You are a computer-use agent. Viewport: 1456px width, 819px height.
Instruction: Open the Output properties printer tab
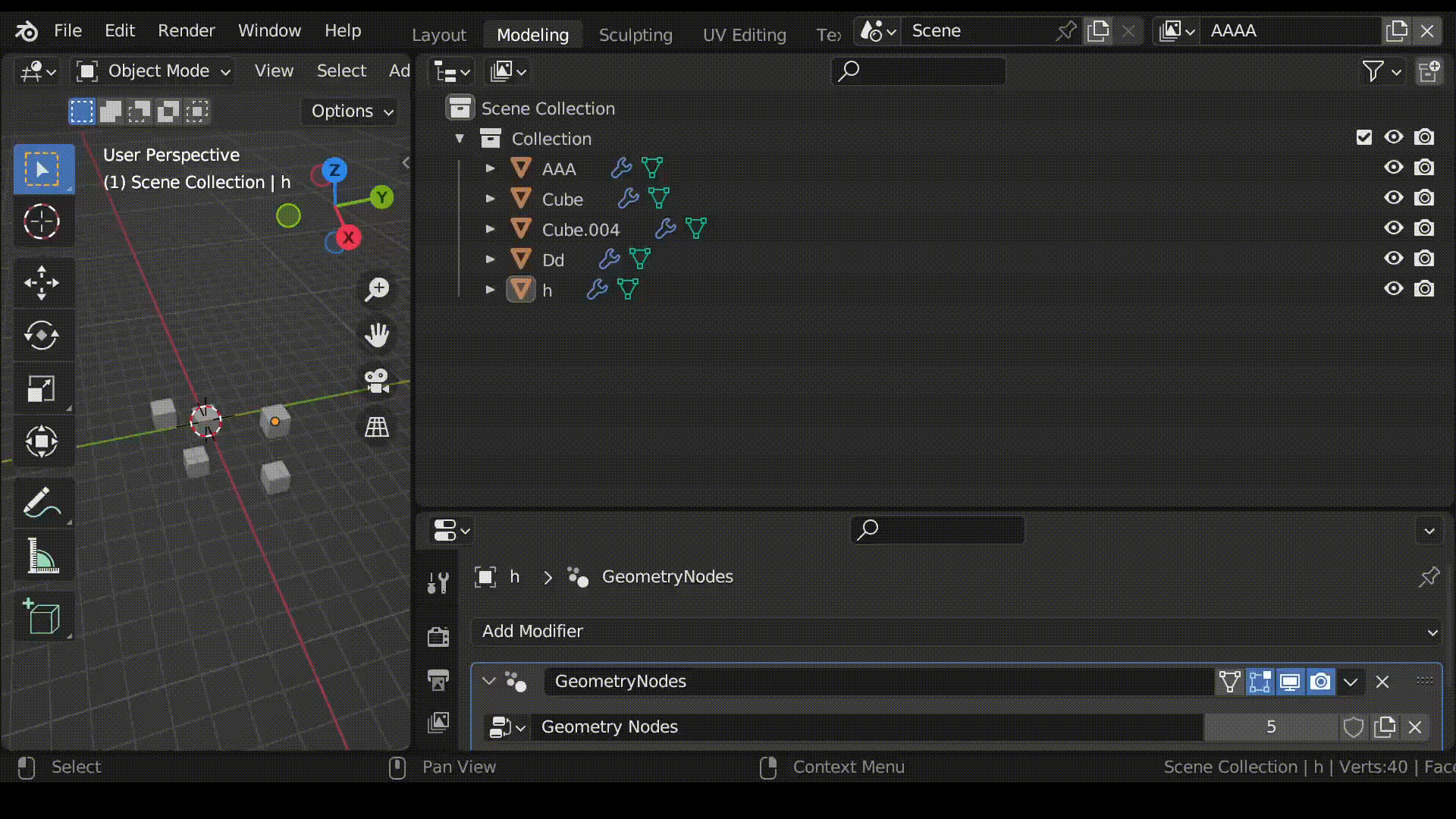[x=438, y=679]
